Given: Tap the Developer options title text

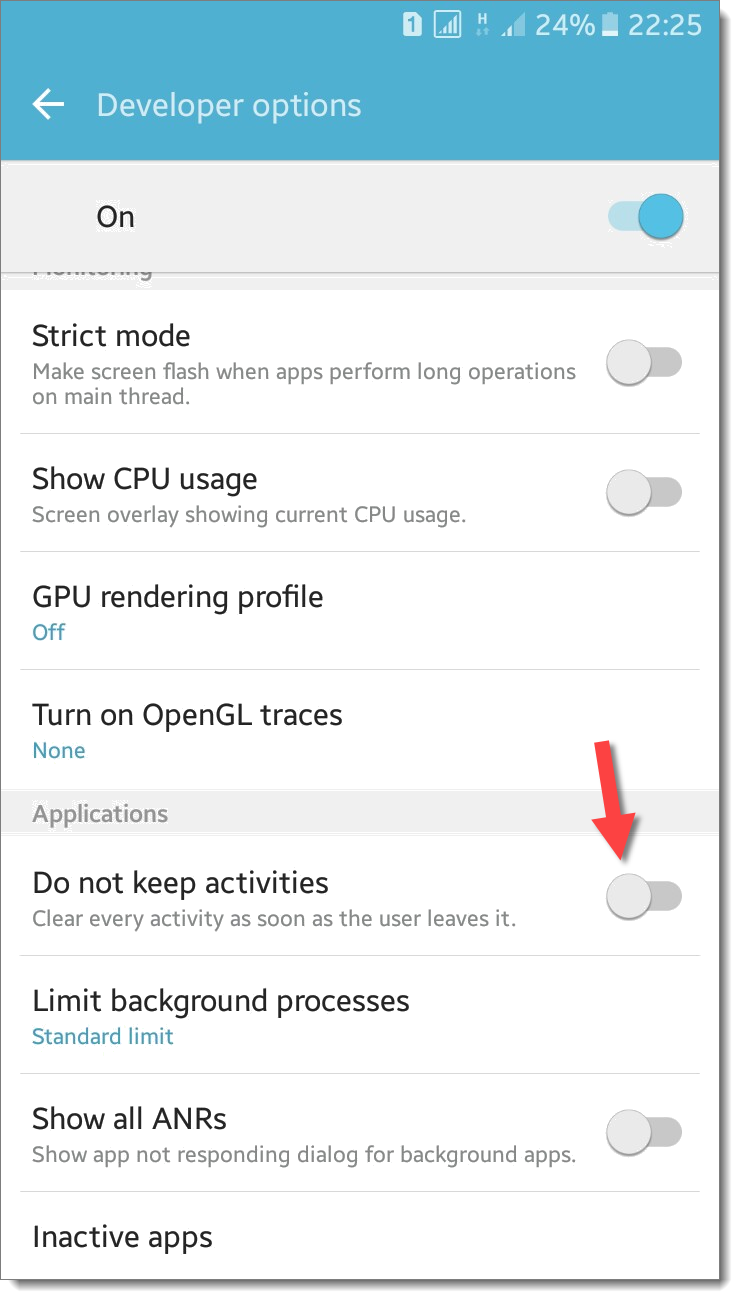Looking at the screenshot, I should click(228, 106).
